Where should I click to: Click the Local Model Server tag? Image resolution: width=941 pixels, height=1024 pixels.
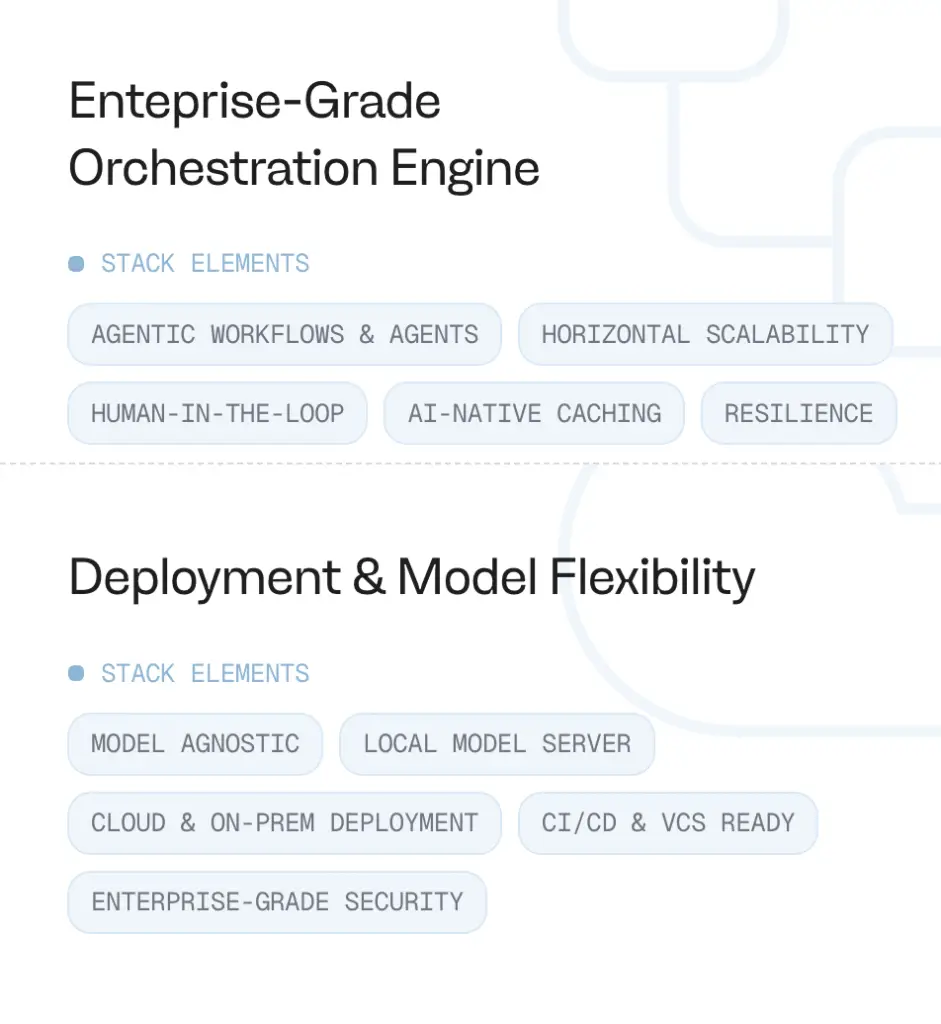(x=497, y=744)
